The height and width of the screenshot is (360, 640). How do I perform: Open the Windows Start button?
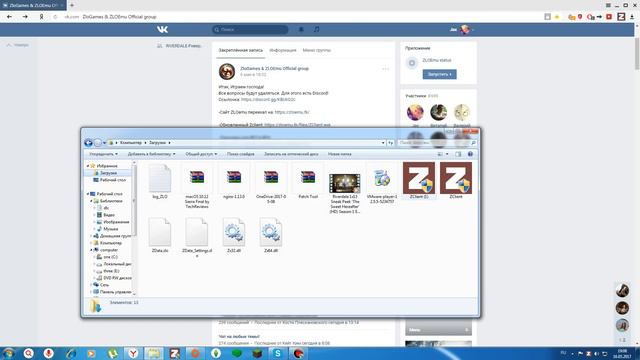tap(8, 353)
